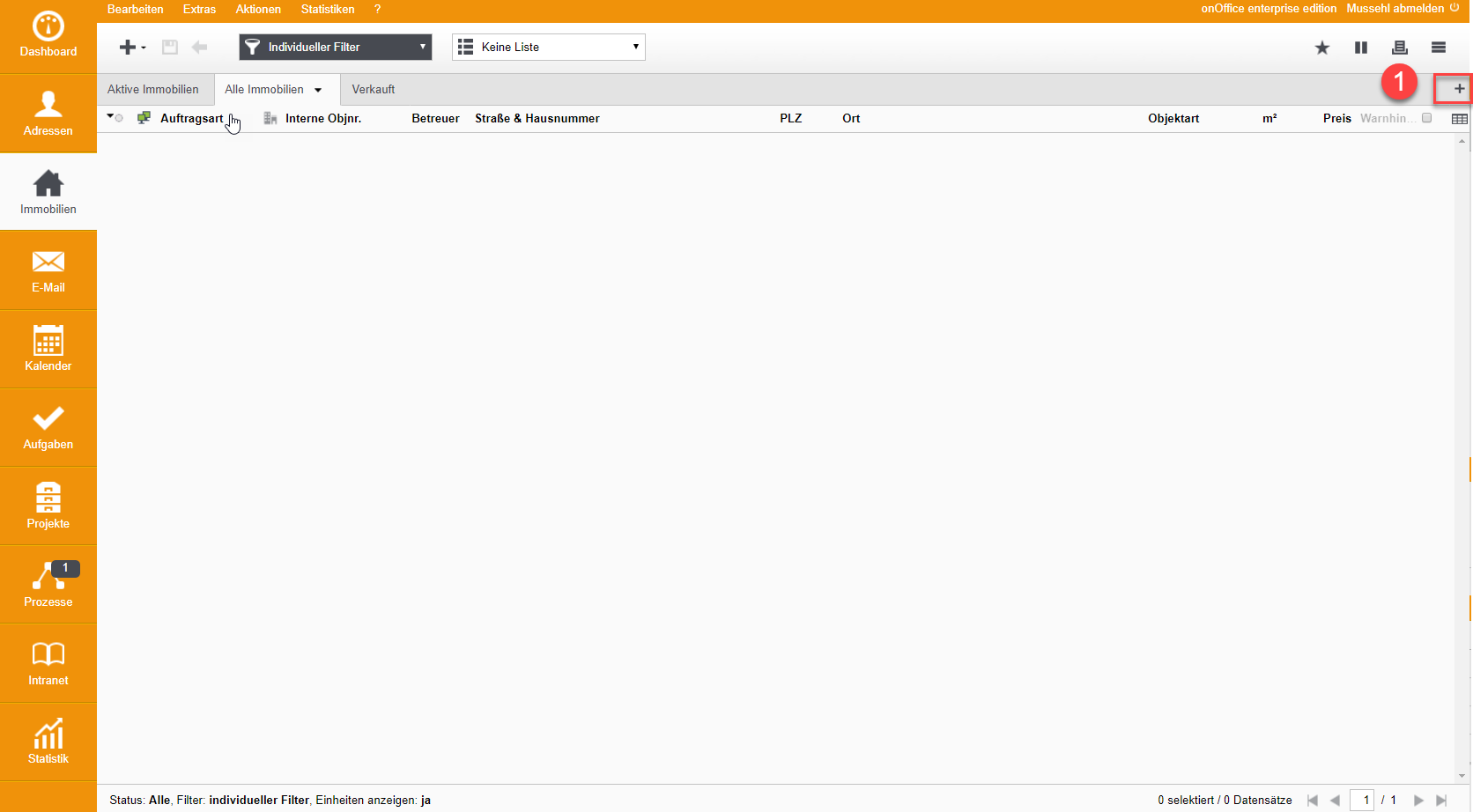Expand the Keine Liste dropdown
Screen dimensions: 1473x812
pos(548,47)
